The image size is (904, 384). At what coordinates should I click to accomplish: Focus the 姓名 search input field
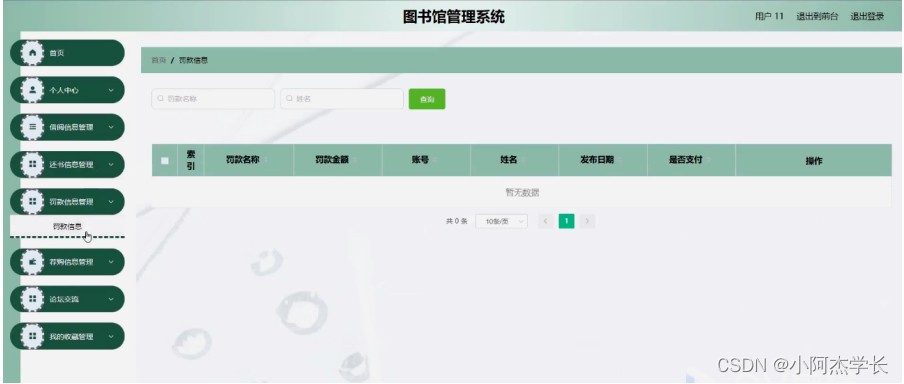[341, 99]
